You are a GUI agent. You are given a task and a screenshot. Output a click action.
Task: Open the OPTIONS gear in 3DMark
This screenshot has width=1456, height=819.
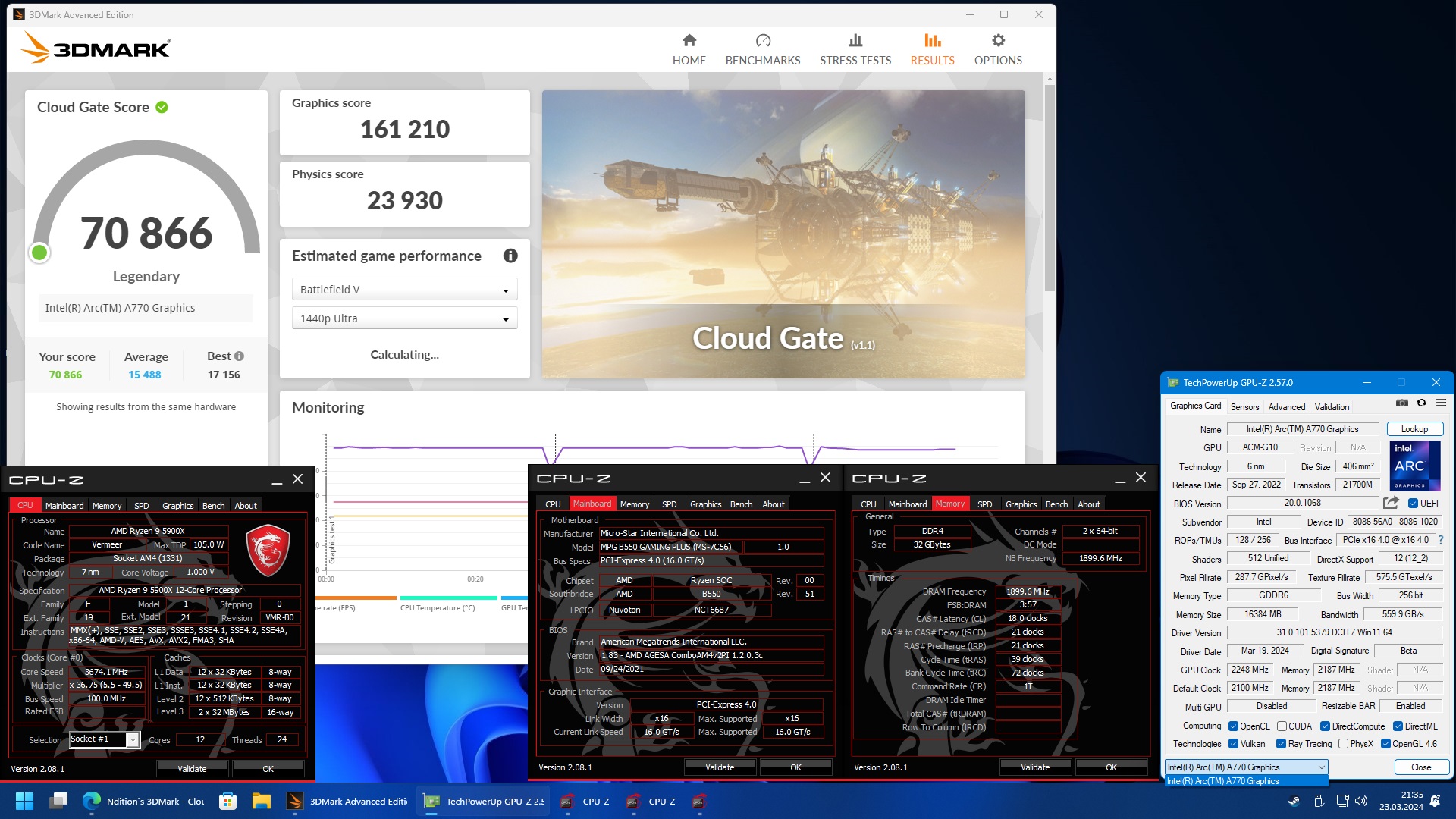[x=998, y=40]
